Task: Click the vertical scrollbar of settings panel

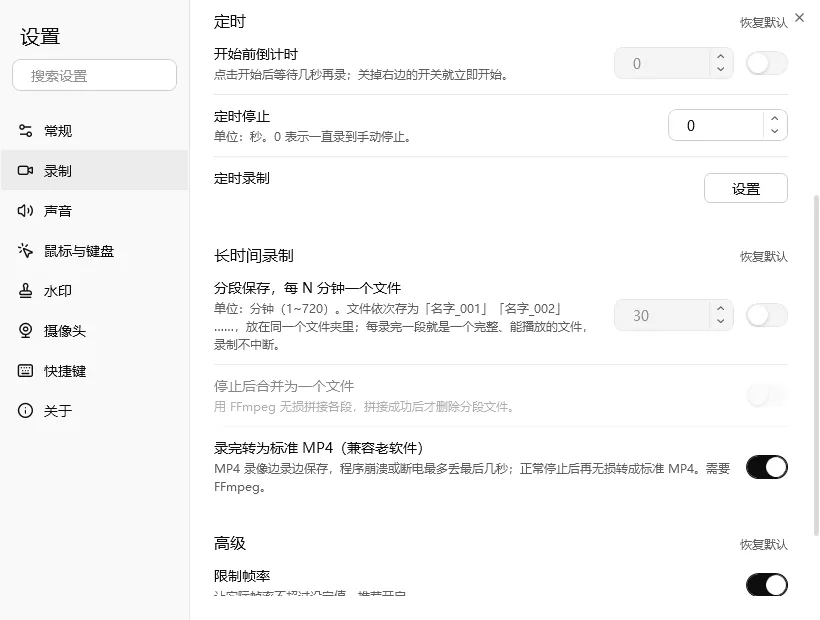Action: (x=816, y=365)
